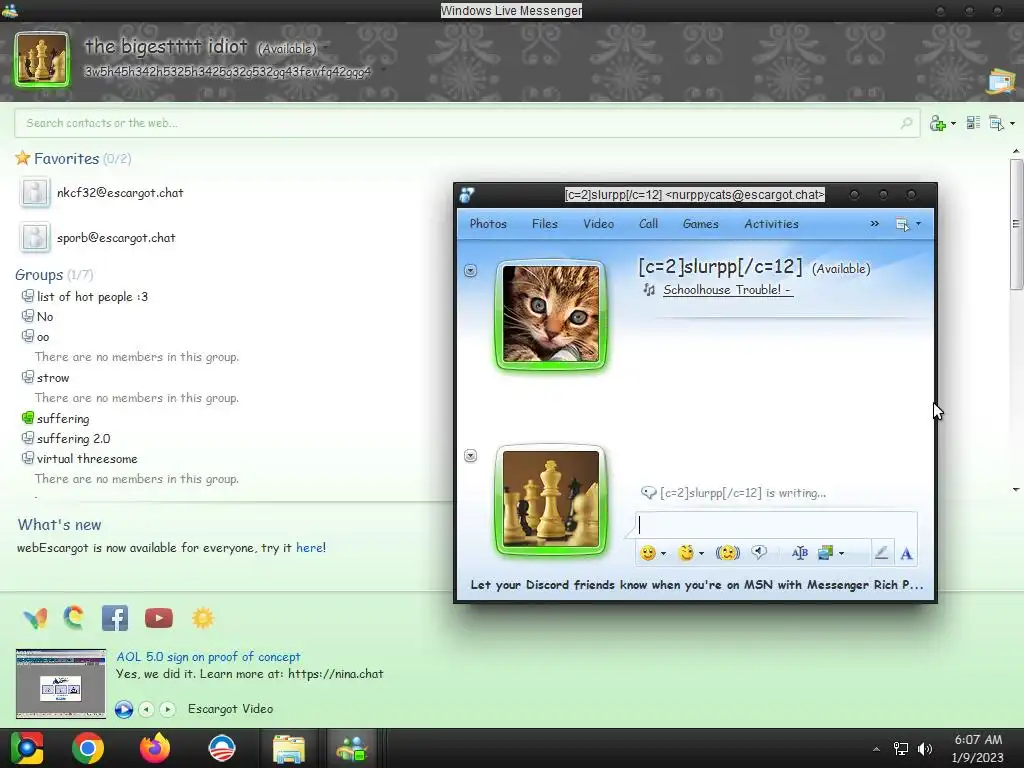
Task: Select the 'suffering 2.0' group
Action: tap(73, 439)
